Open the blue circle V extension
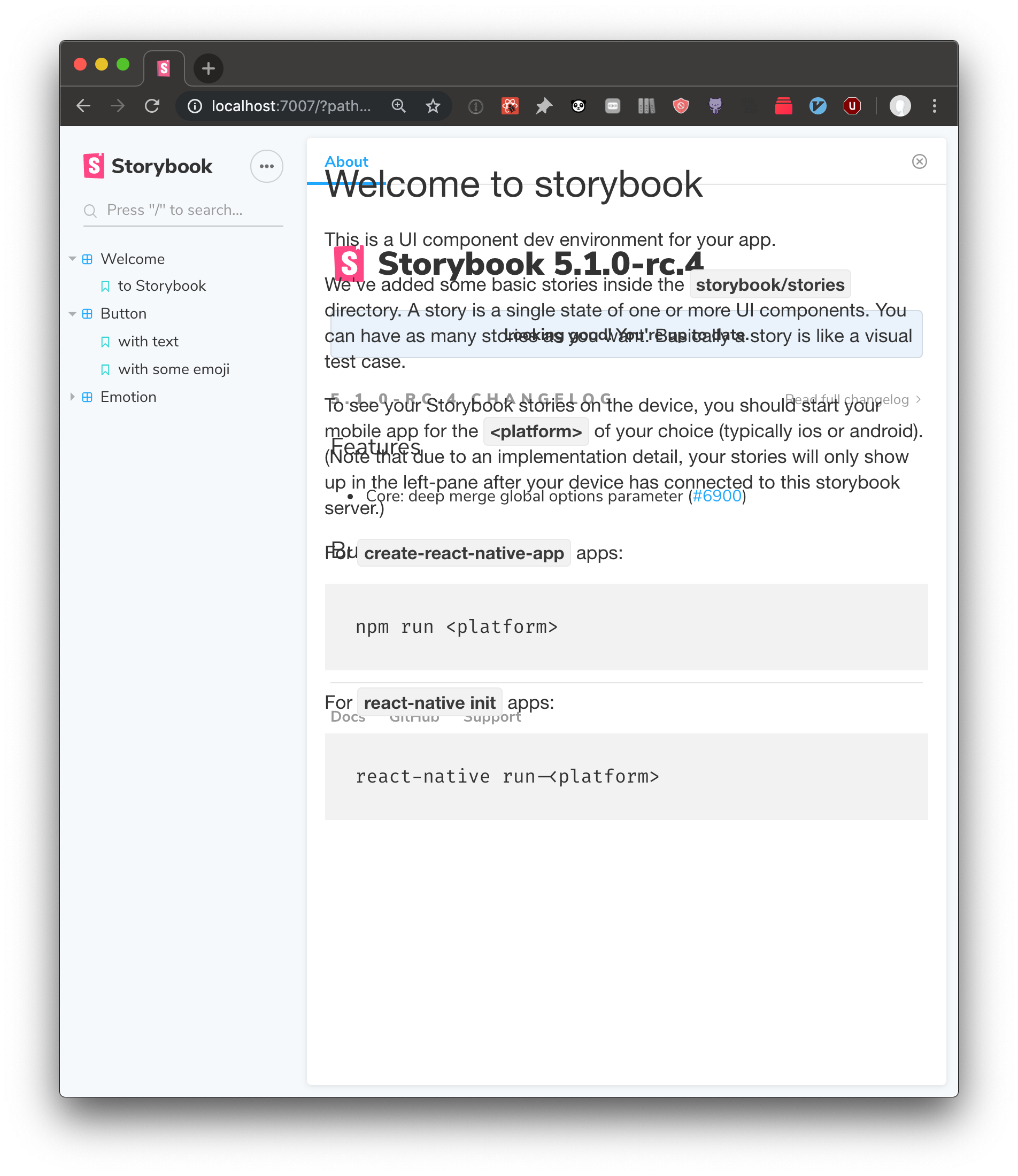1018x1176 pixels. pyautogui.click(x=818, y=106)
